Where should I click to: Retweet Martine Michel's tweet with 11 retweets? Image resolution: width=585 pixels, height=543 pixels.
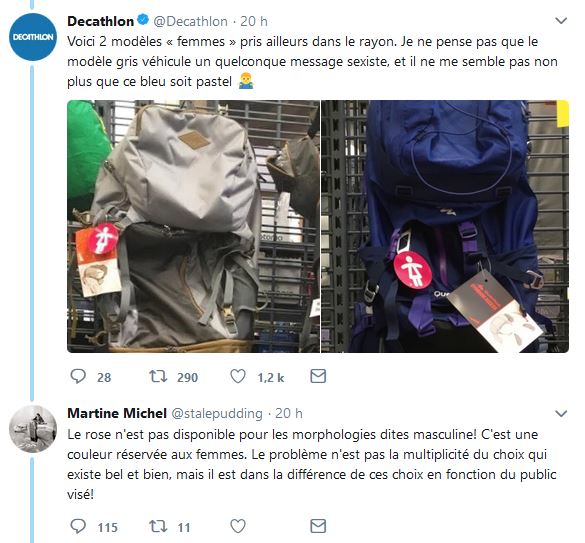tap(158, 526)
